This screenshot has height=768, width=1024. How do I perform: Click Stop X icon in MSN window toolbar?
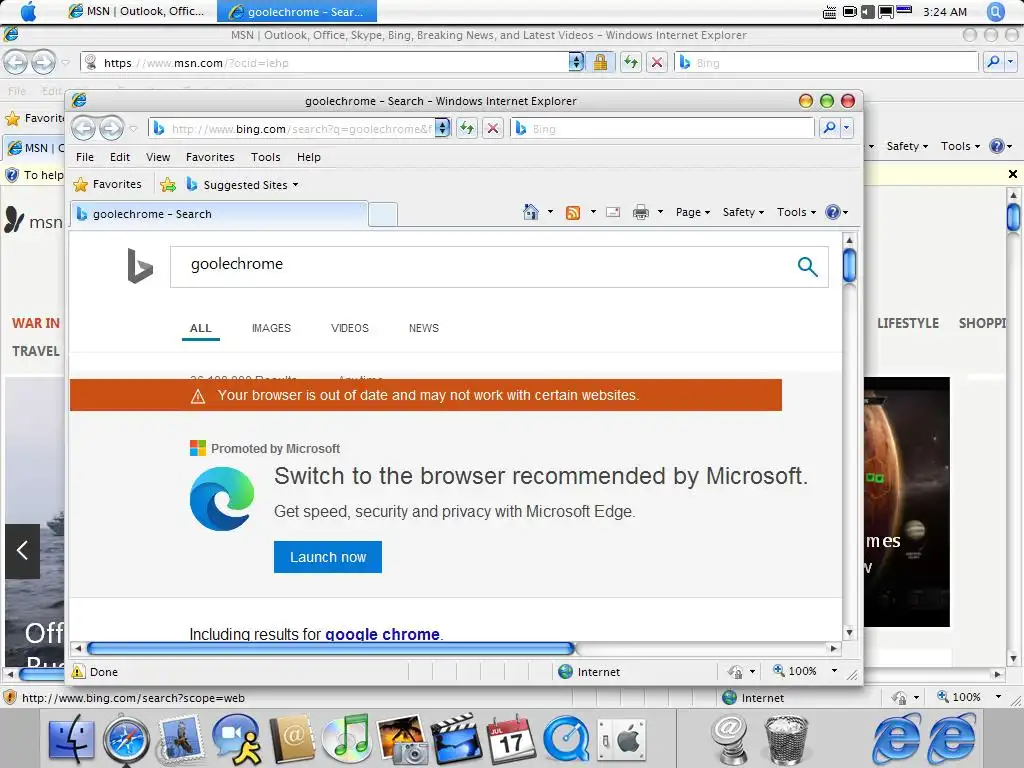[x=657, y=63]
